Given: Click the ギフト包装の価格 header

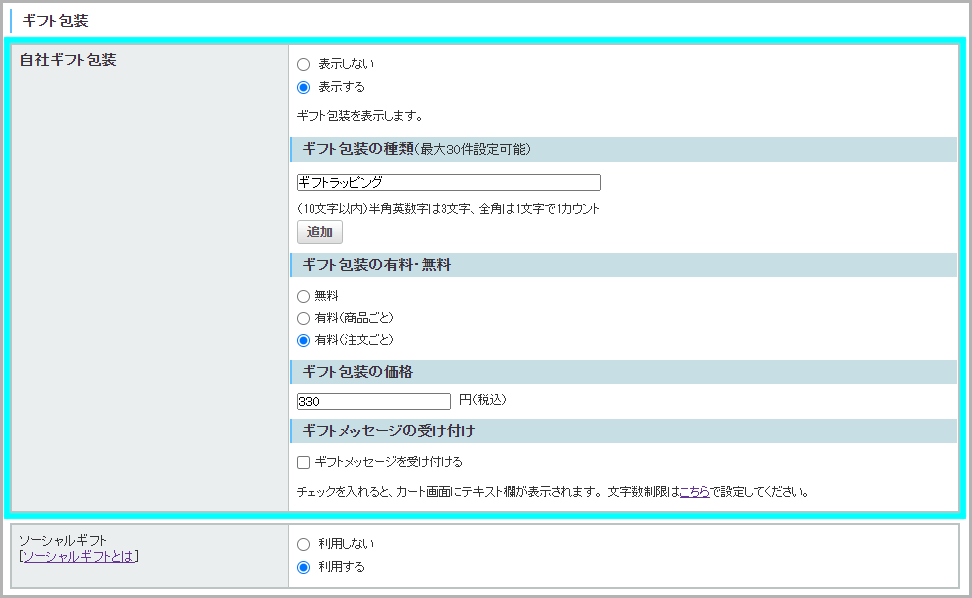Looking at the screenshot, I should tap(624, 372).
